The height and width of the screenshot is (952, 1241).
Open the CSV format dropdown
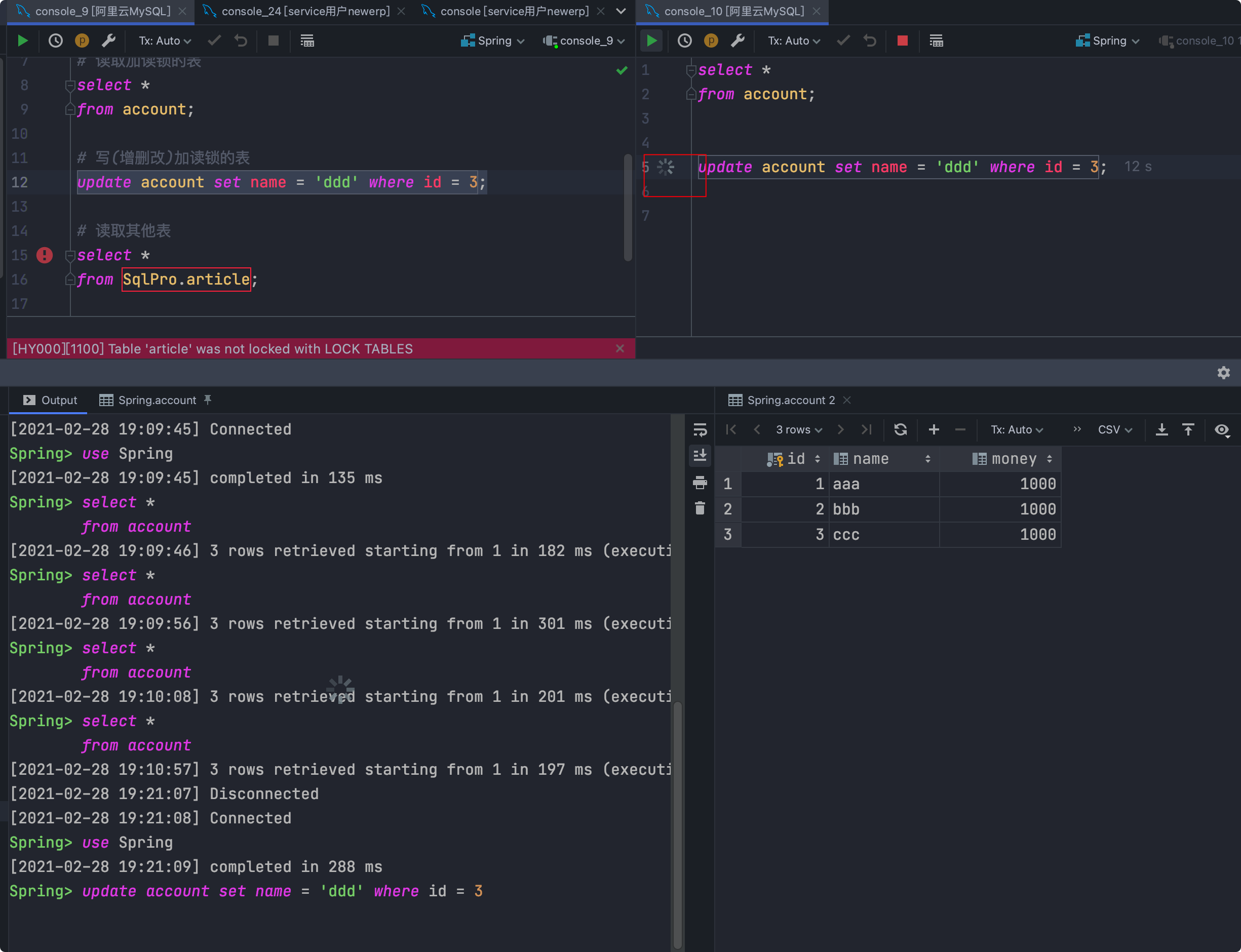point(1115,429)
